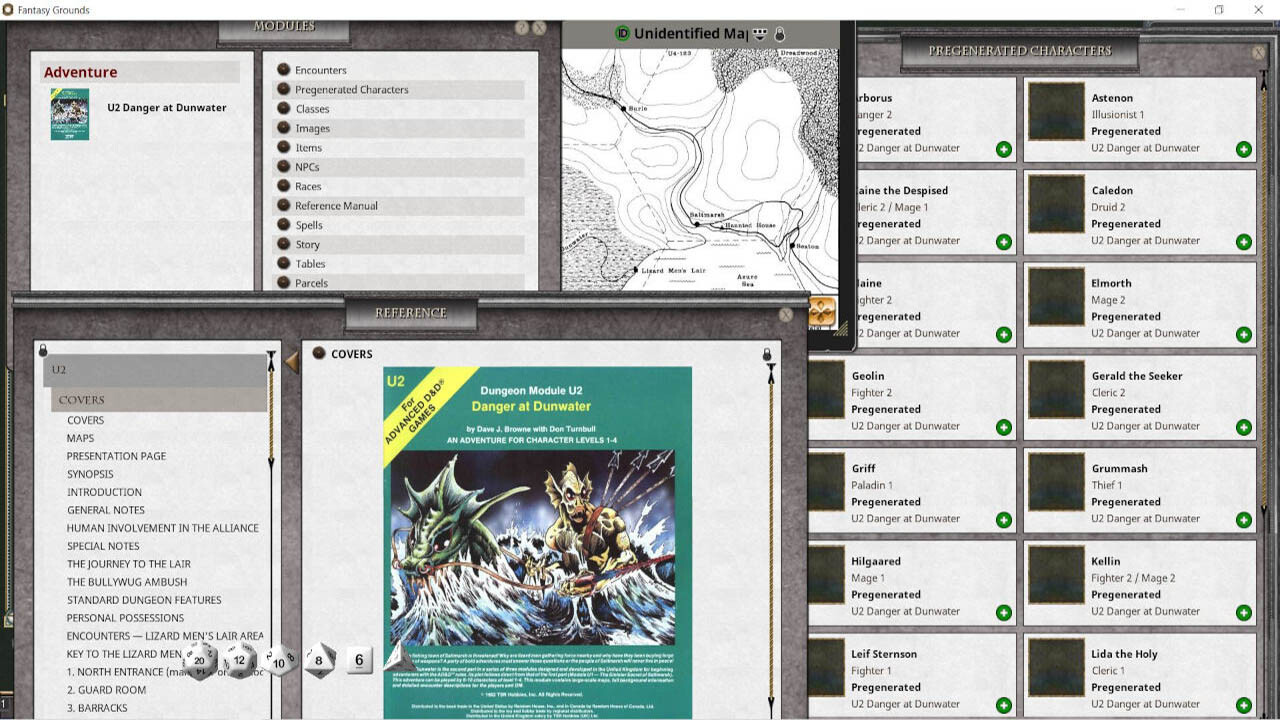Roll the d12 die
Viewport: 1280px width, 720px height.
pyautogui.click(x=238, y=659)
